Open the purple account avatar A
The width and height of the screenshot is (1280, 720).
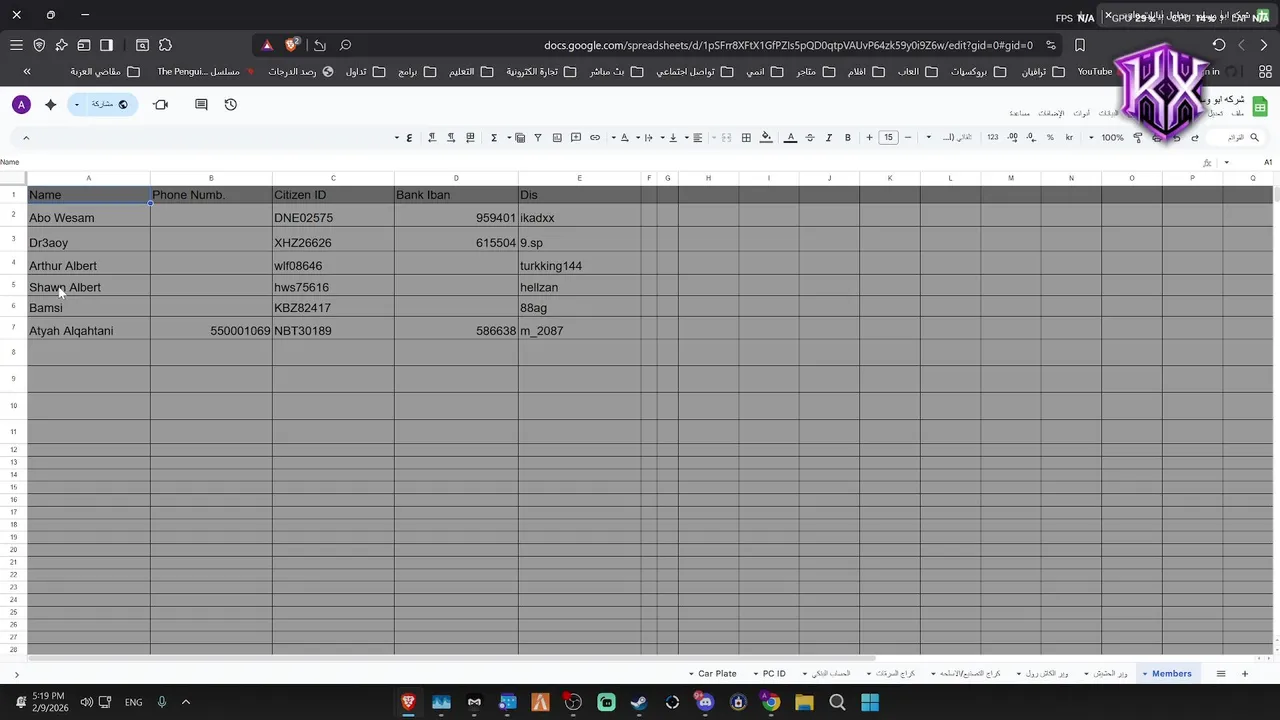coord(21,104)
